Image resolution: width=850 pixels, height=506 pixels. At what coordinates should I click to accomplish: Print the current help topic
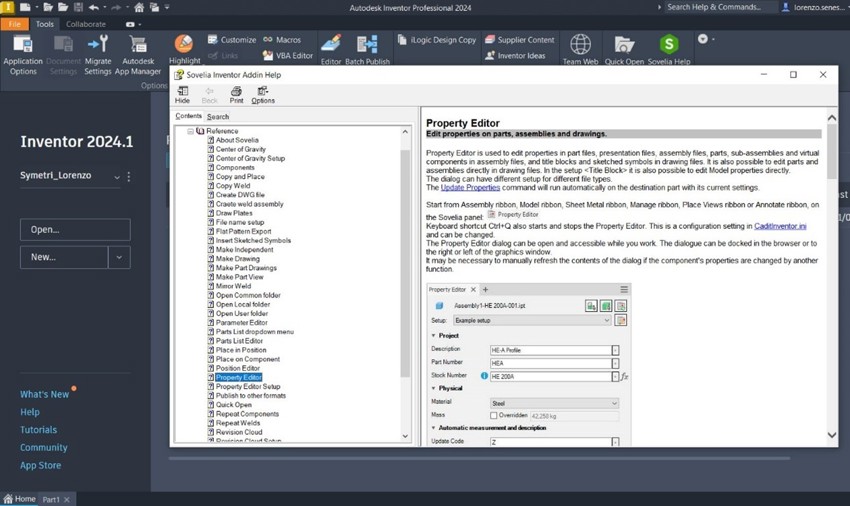(x=236, y=95)
